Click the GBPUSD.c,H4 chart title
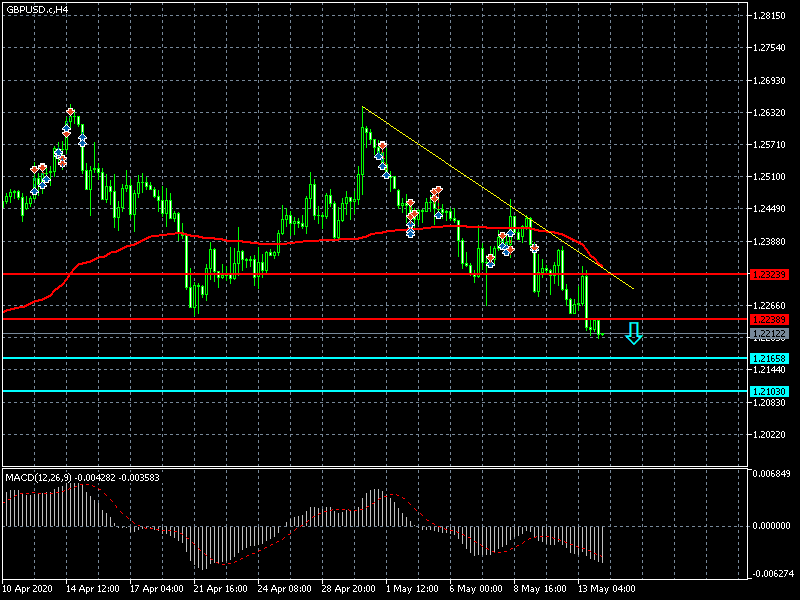This screenshot has width=800, height=600. (38, 9)
